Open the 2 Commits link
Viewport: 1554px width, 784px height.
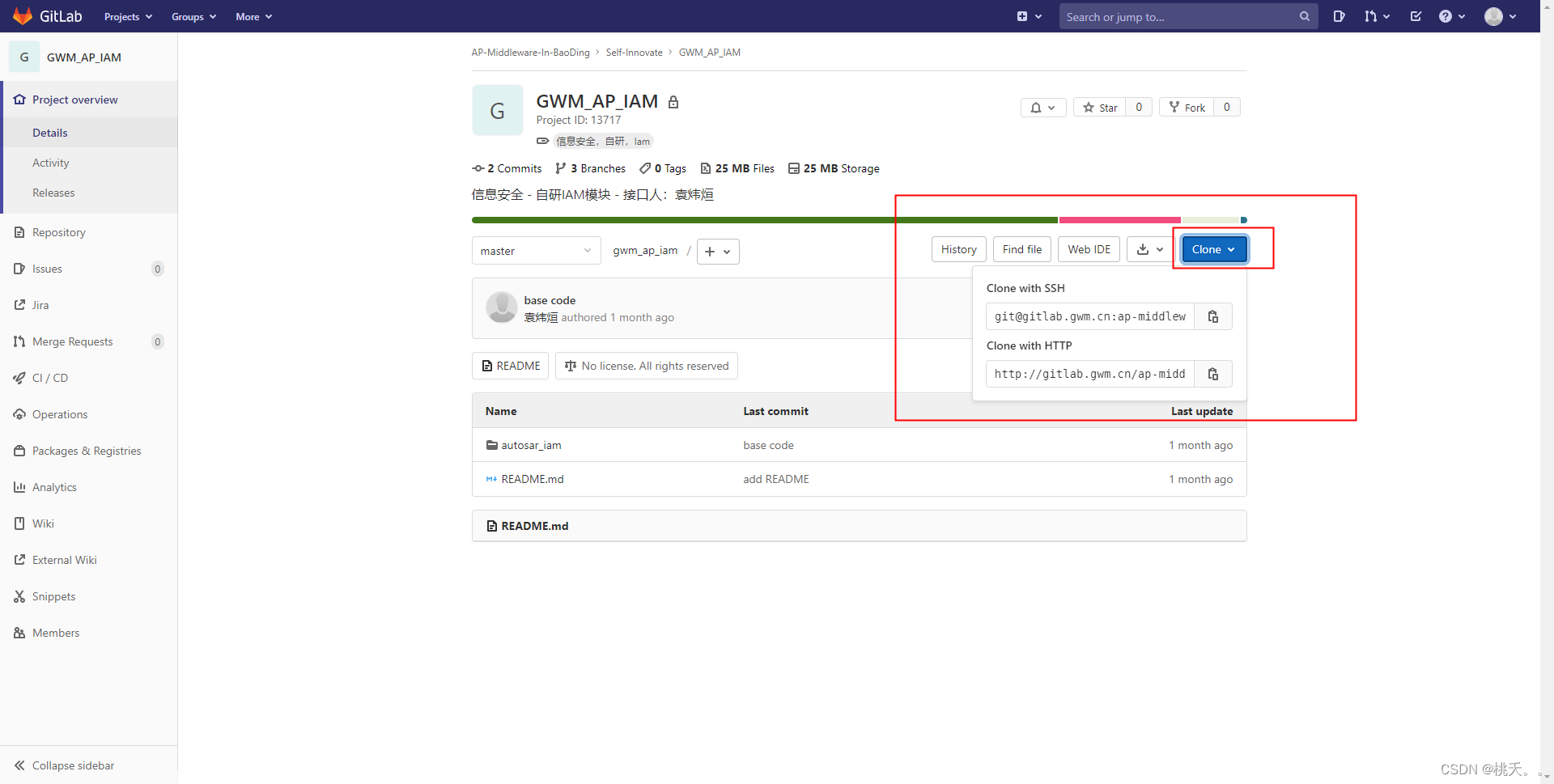tap(507, 168)
